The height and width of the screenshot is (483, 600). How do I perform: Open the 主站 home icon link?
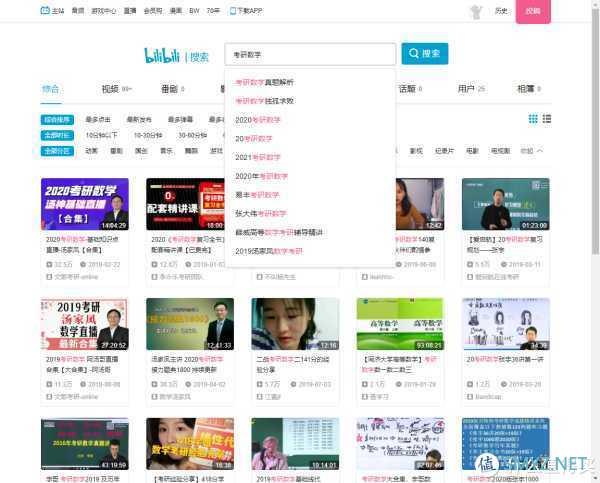tap(52, 11)
